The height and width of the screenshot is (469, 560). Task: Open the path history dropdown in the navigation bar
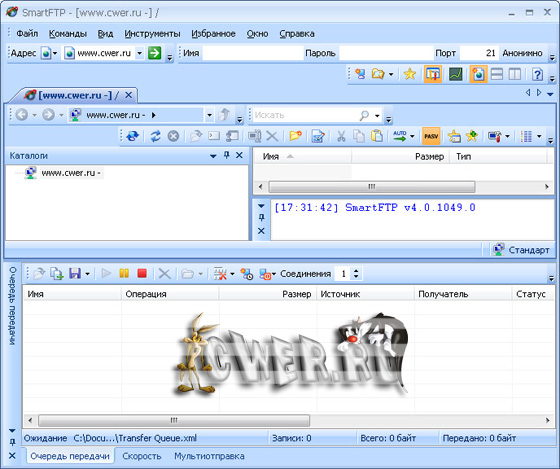[x=209, y=115]
